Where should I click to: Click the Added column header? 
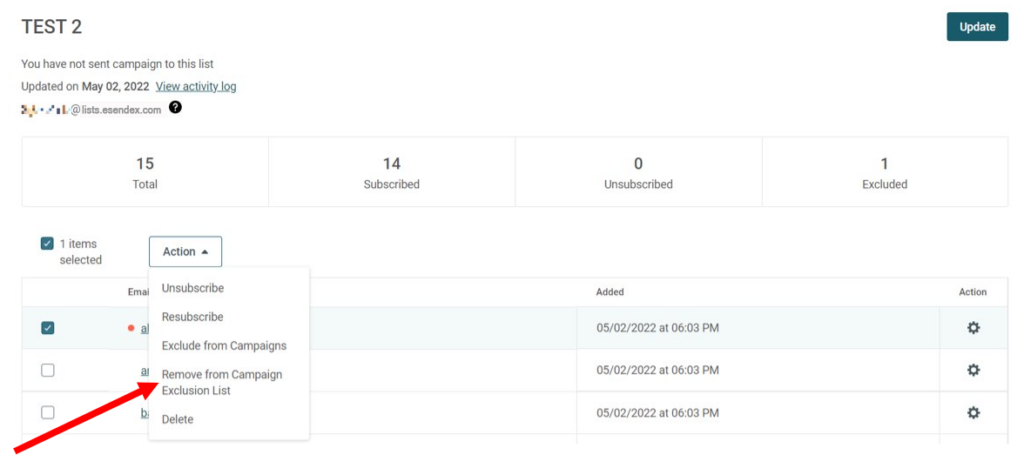click(610, 292)
